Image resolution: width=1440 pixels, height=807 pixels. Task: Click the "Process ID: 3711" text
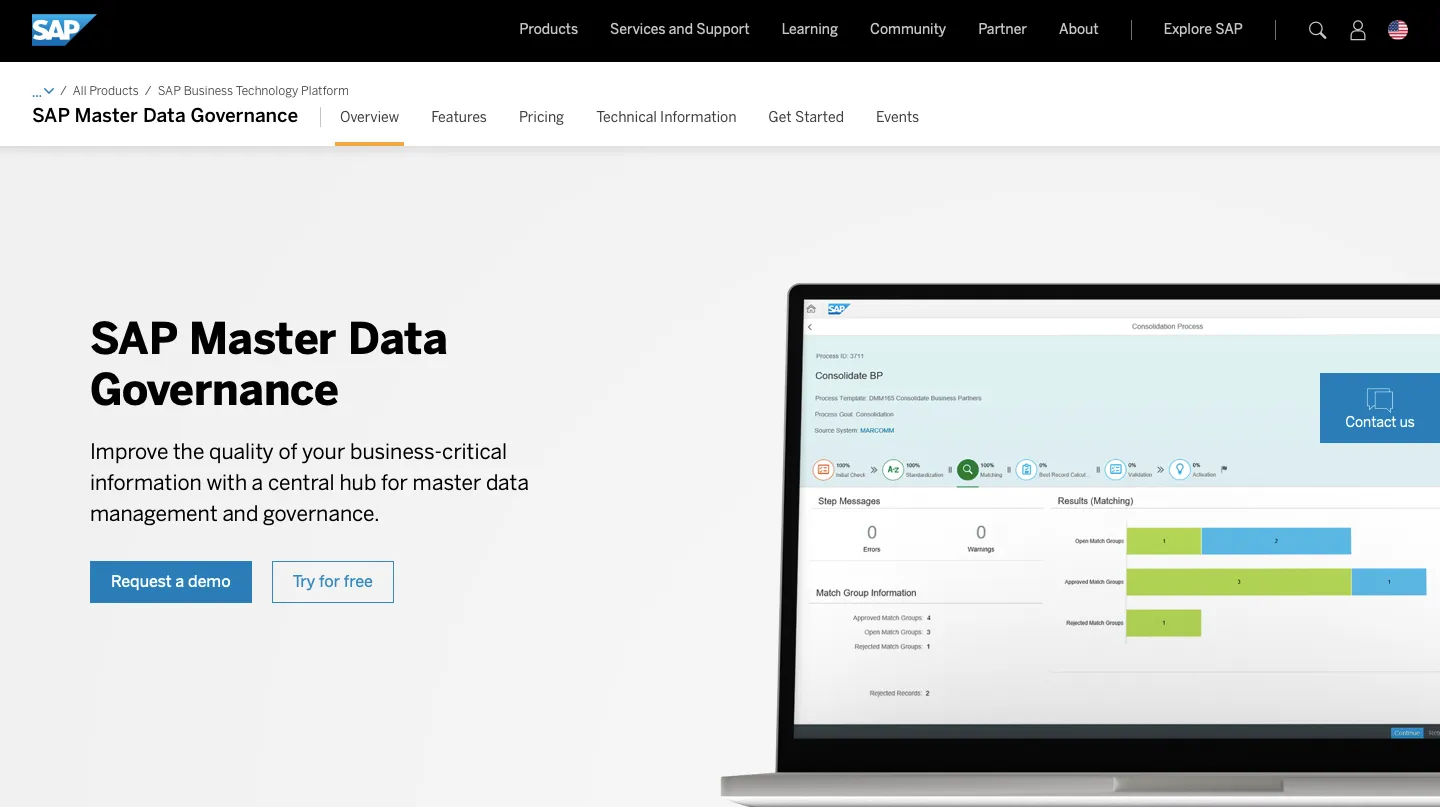coord(840,356)
